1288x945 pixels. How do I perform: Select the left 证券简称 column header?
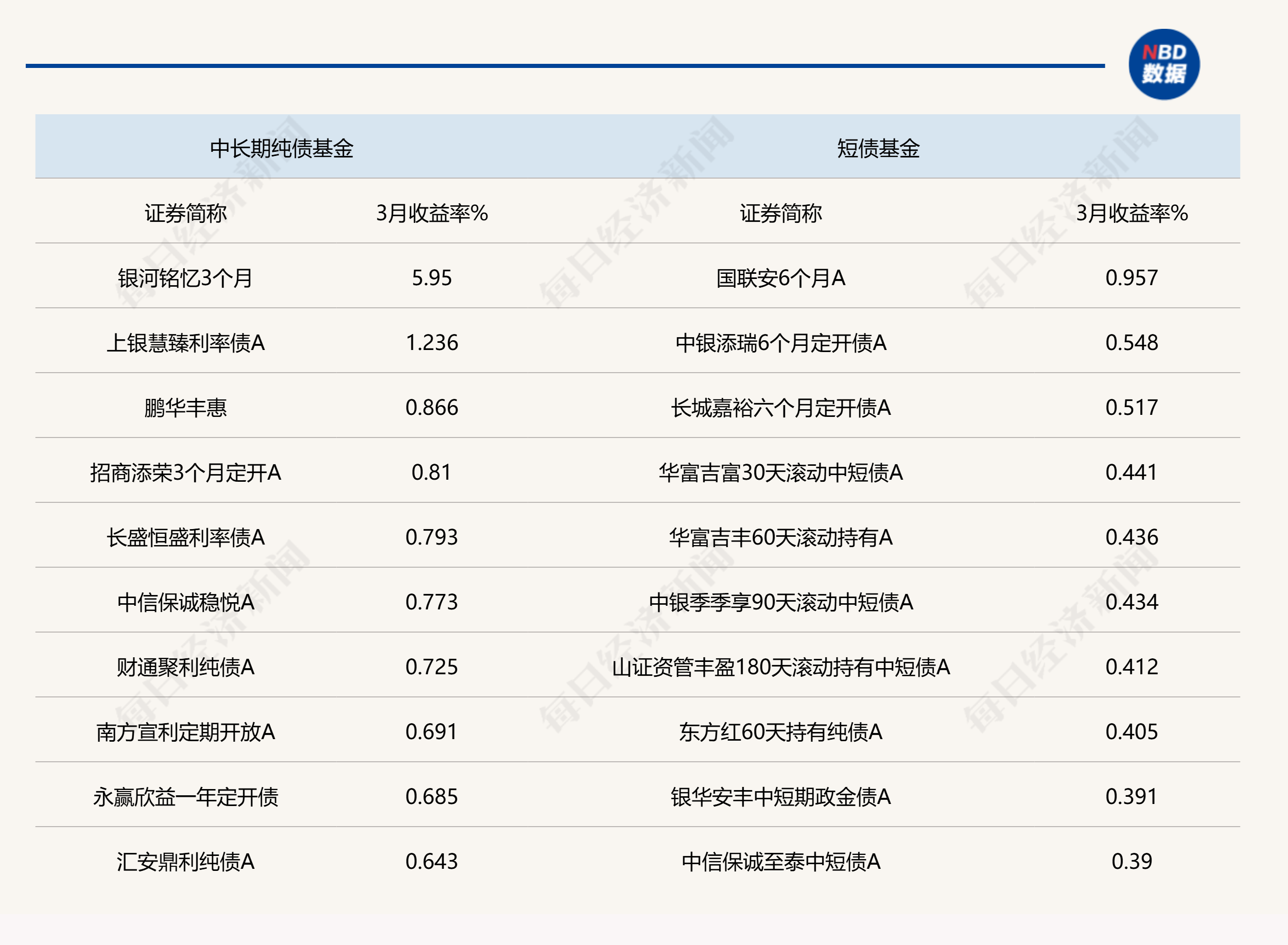[185, 213]
